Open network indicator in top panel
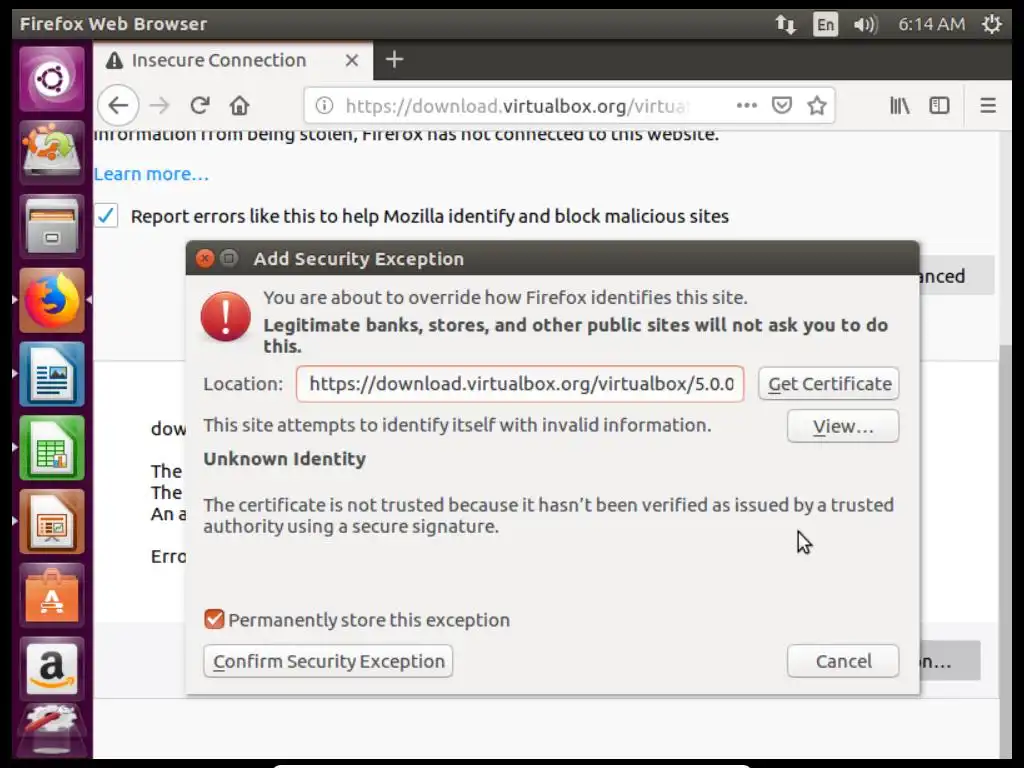Viewport: 1024px width, 768px height. coord(786,24)
